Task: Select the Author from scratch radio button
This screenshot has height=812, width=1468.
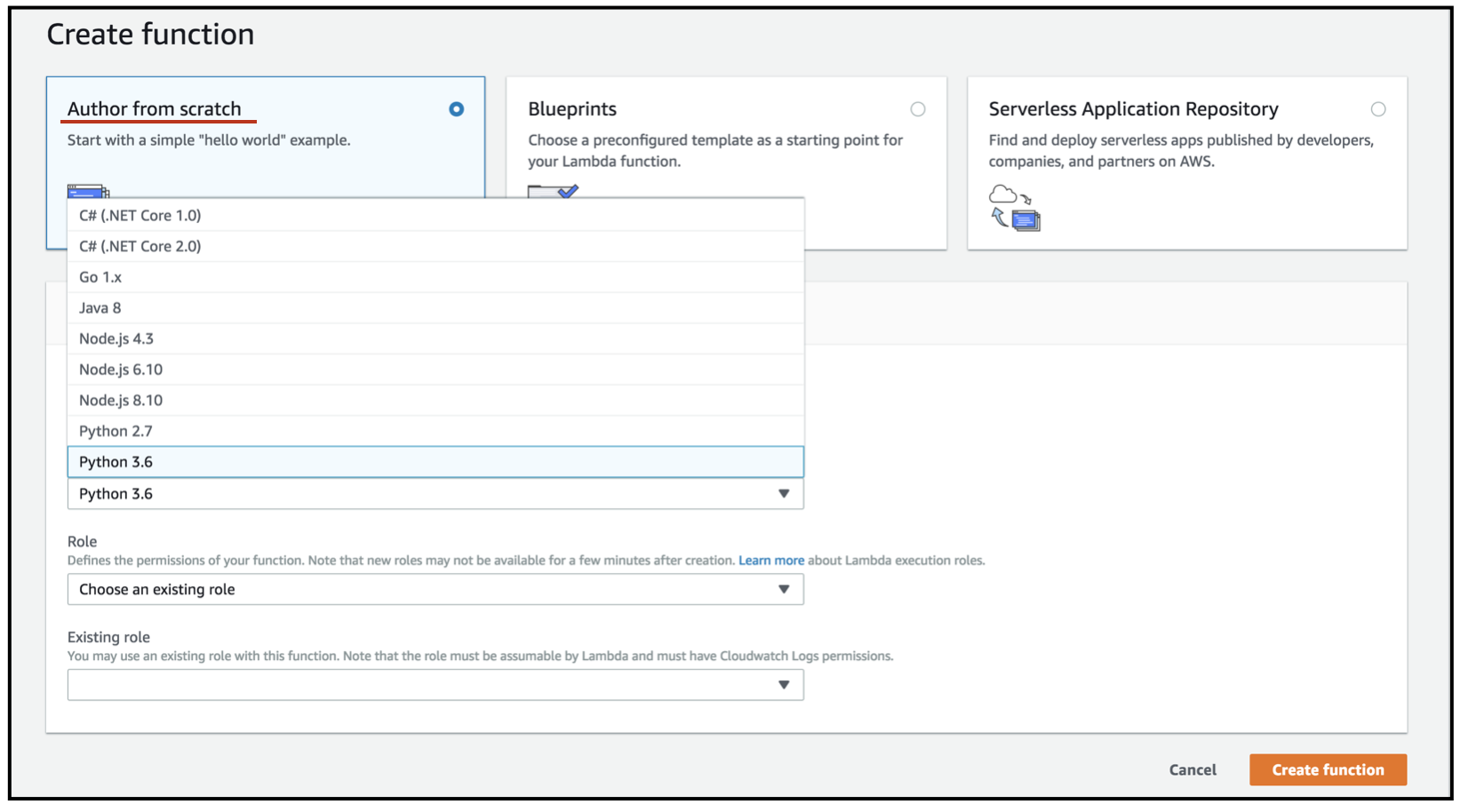Action: point(456,109)
